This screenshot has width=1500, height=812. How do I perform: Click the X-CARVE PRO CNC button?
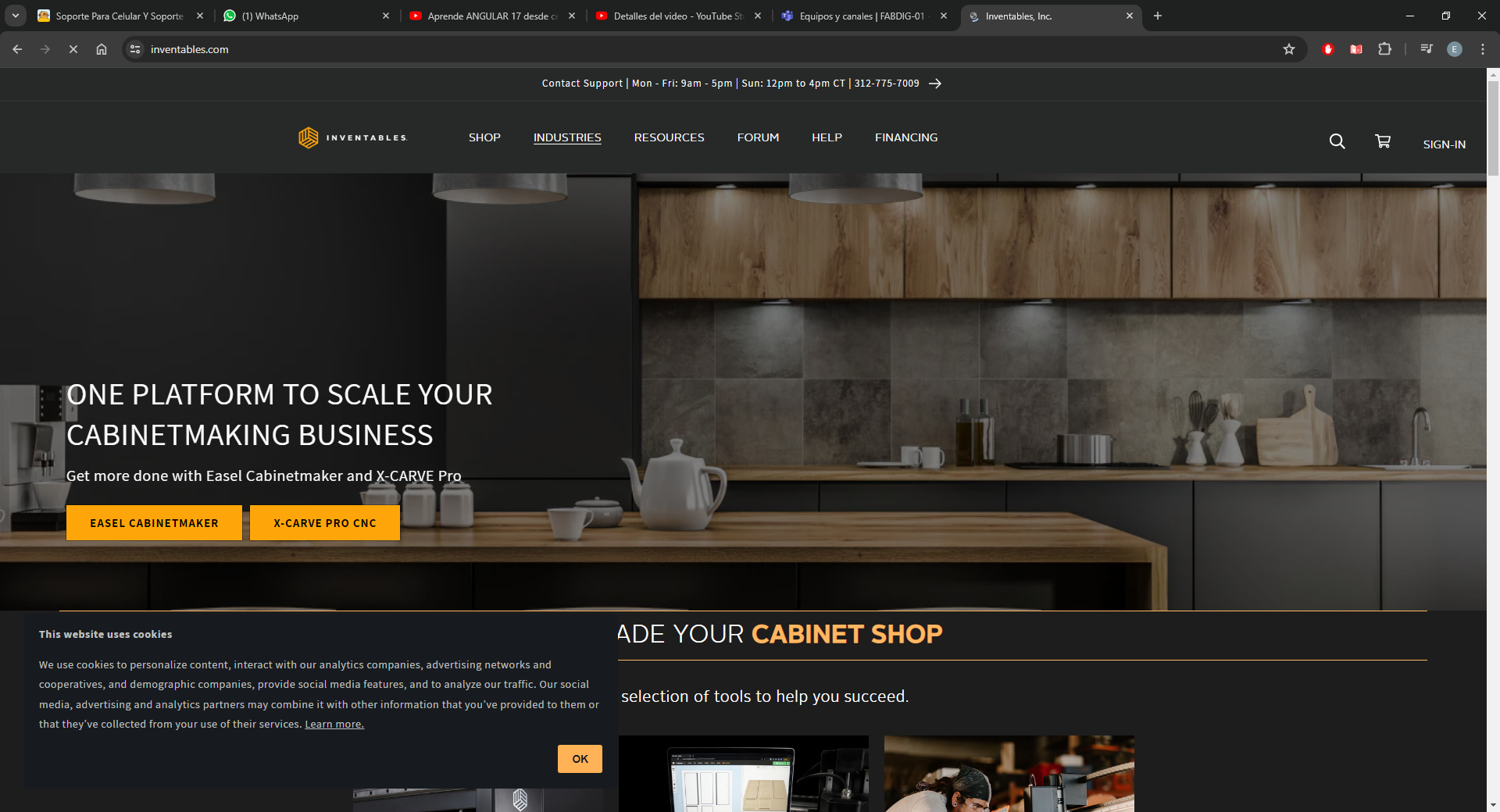(325, 523)
